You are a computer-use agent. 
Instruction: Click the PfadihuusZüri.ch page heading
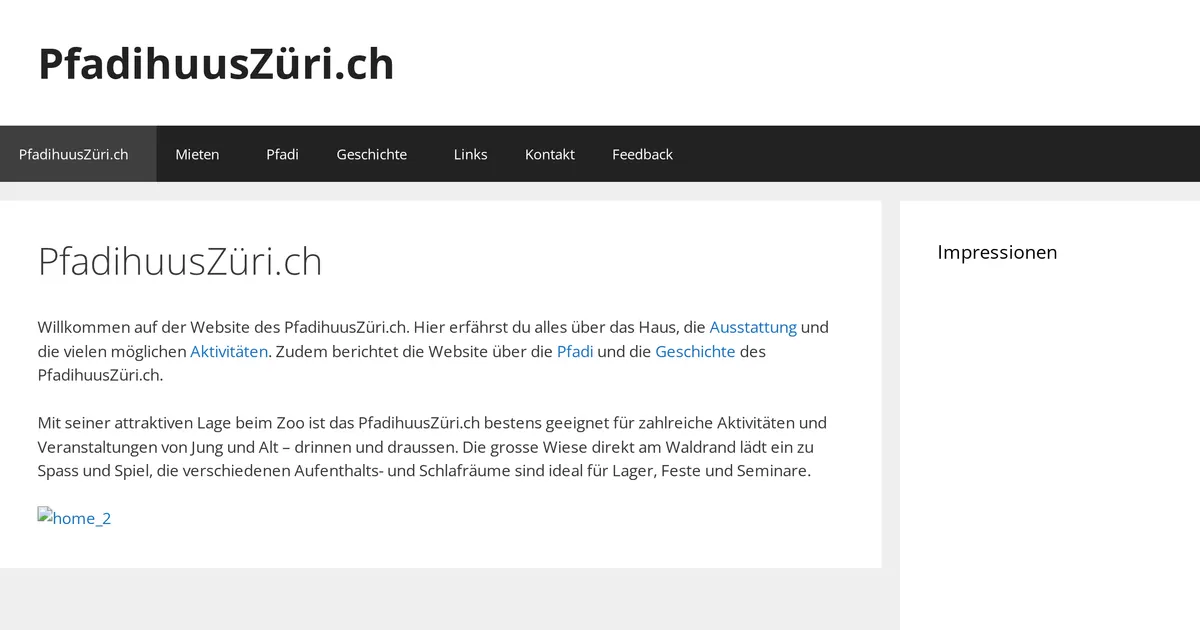[180, 261]
